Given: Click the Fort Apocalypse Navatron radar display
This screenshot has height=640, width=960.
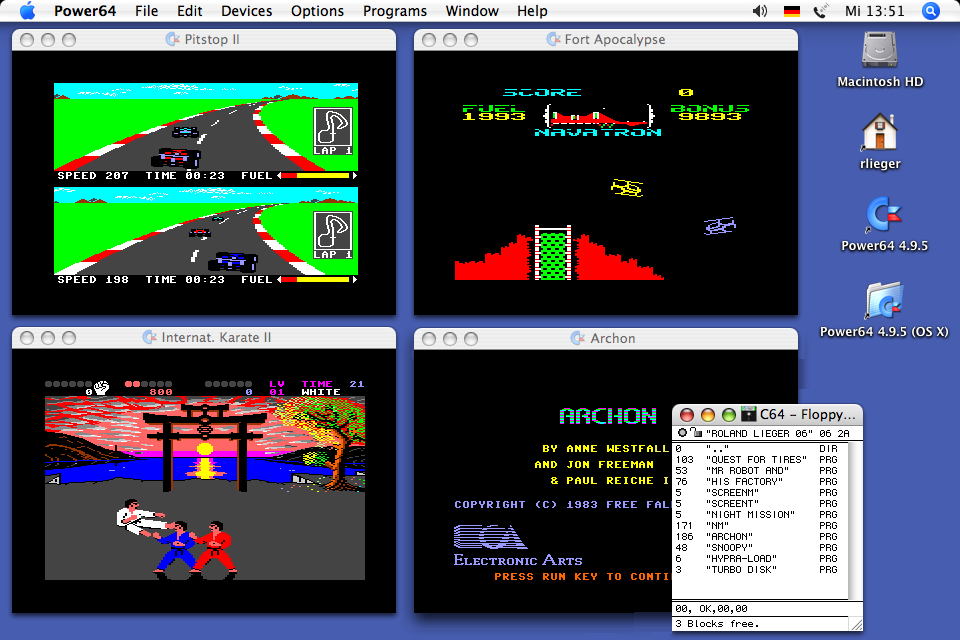Looking at the screenshot, I should 599,115.
